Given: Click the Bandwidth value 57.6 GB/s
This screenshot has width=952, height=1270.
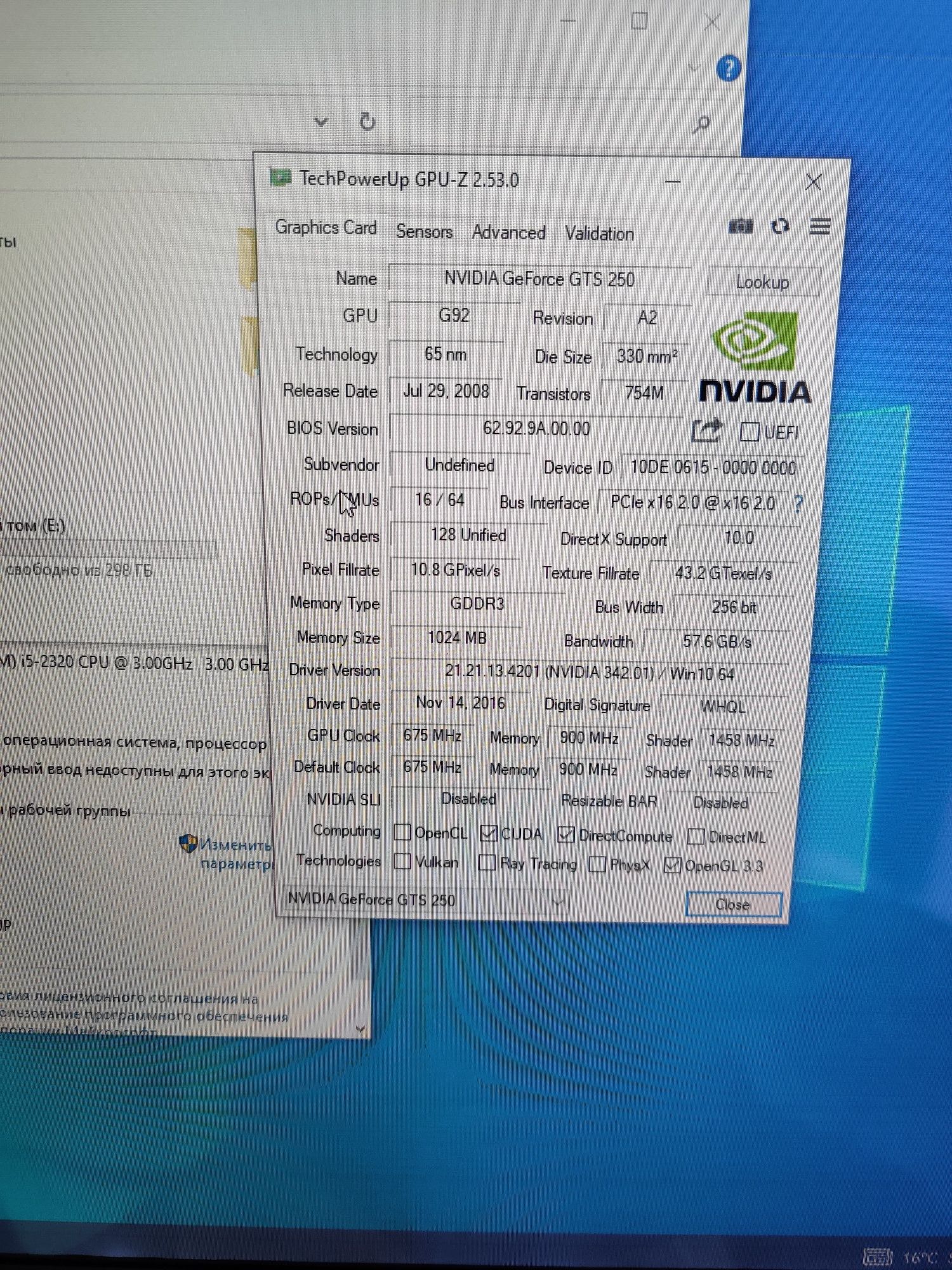Looking at the screenshot, I should click(x=717, y=641).
